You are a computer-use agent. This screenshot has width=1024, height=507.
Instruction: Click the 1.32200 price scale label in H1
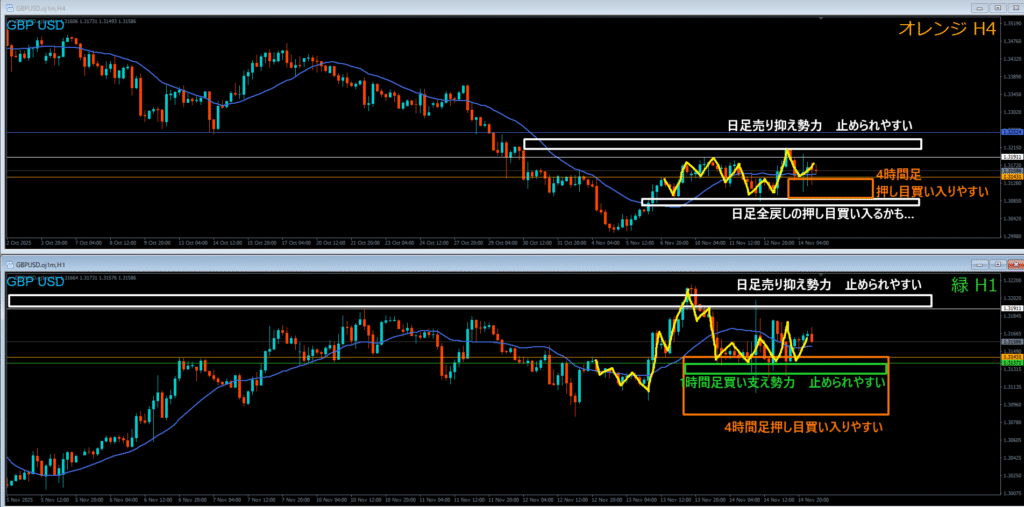(1010, 280)
